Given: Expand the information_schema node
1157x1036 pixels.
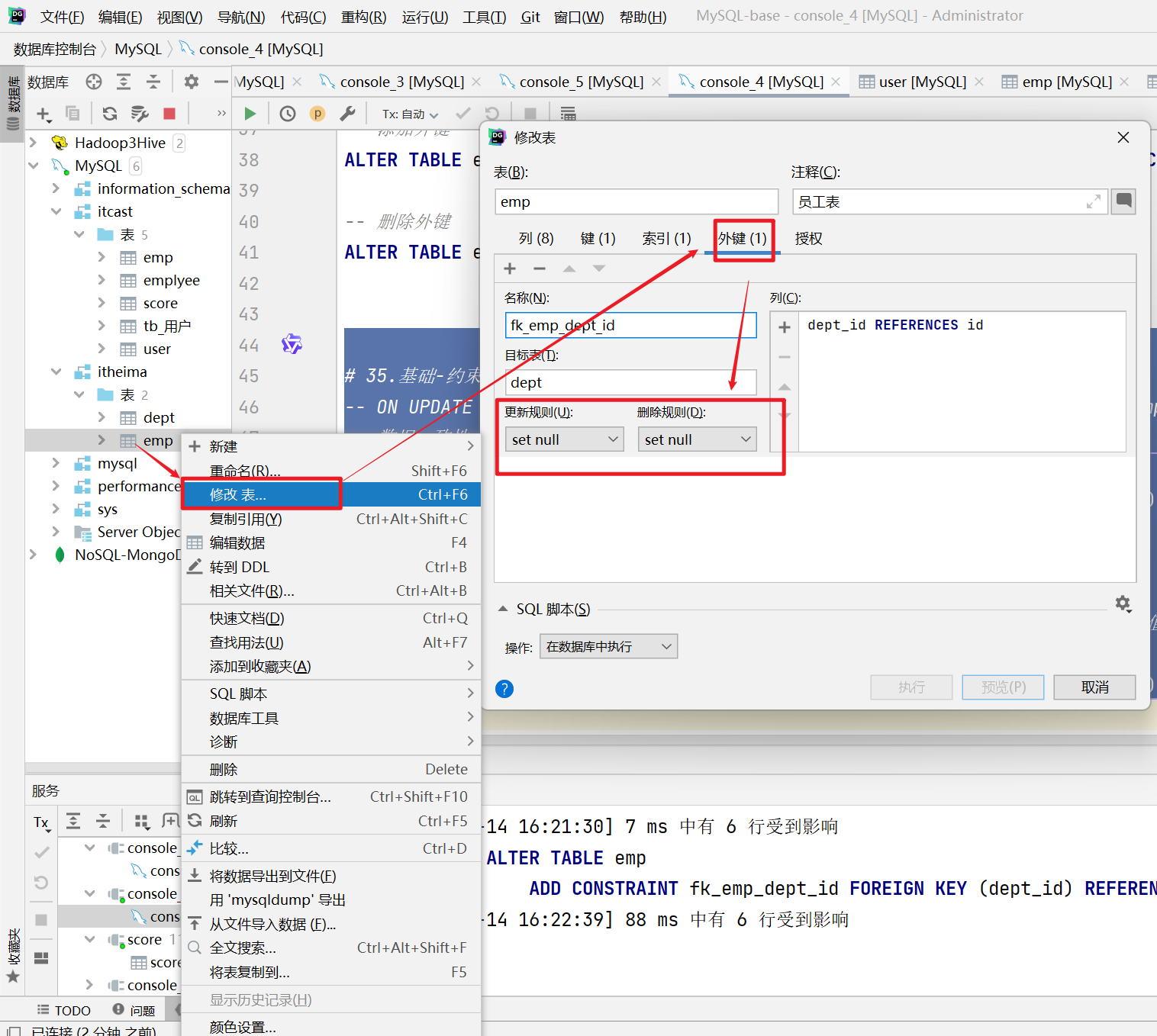Looking at the screenshot, I should (x=56, y=188).
